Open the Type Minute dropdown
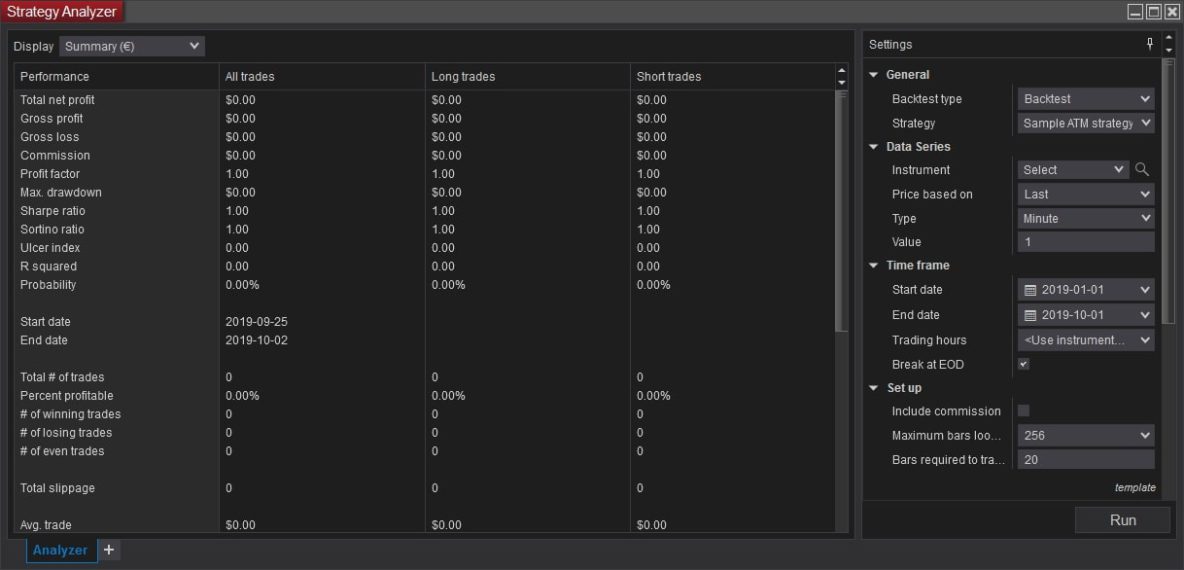Screen dimensions: 1184x570 pos(1086,218)
